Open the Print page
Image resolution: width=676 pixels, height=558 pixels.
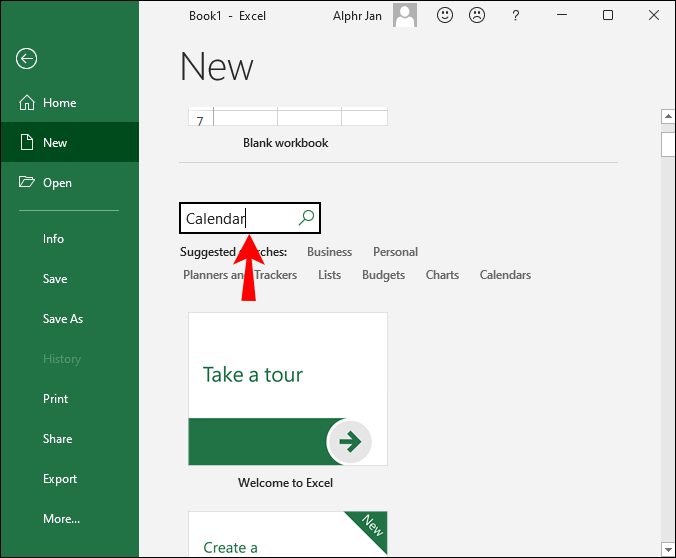pos(56,399)
